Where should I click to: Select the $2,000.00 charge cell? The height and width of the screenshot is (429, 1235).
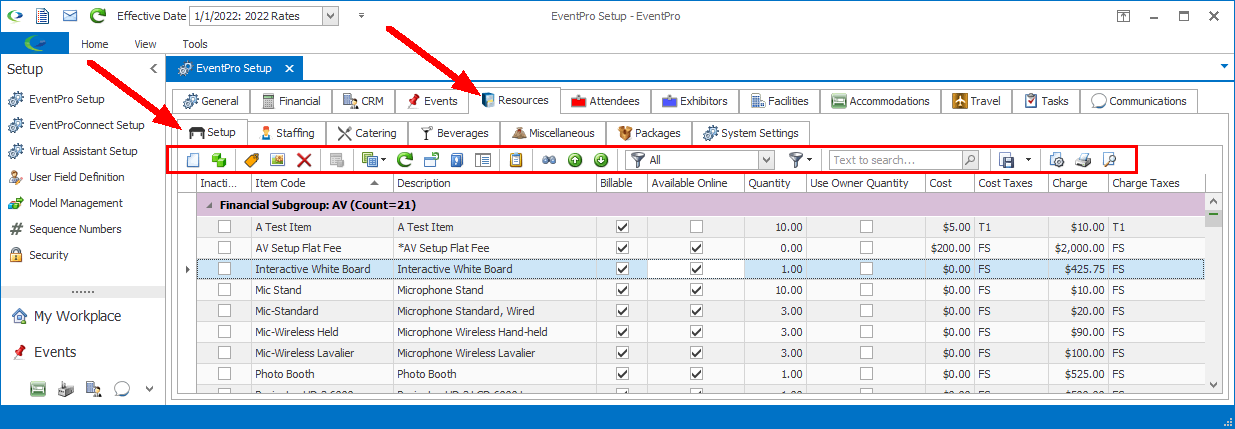pos(1078,248)
